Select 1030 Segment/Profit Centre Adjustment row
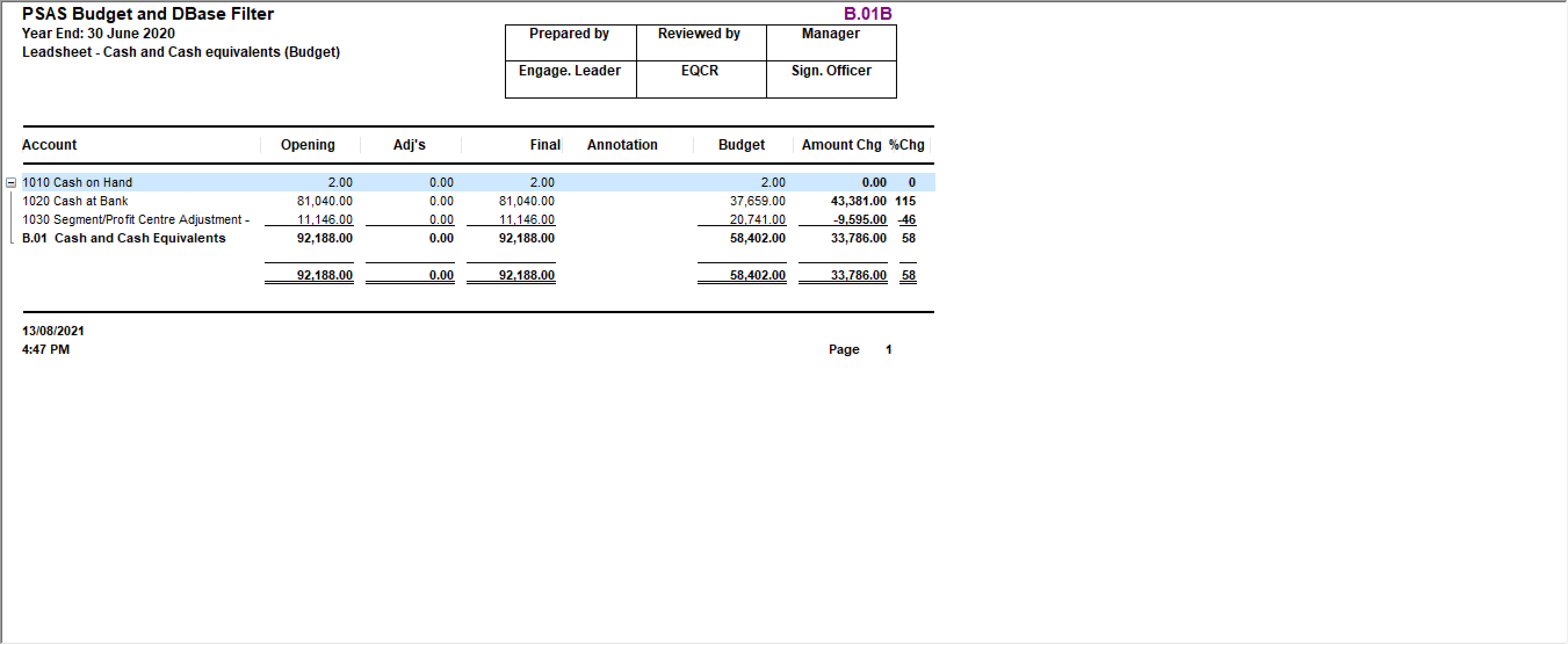 [135, 220]
